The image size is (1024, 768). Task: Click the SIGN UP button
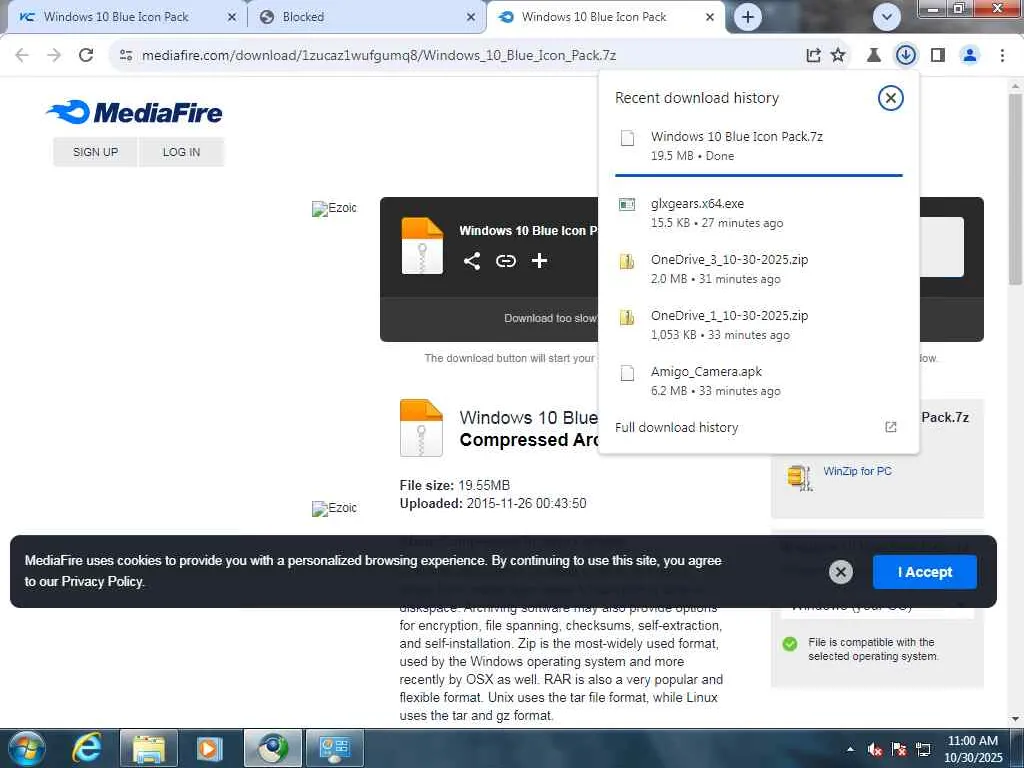95,152
